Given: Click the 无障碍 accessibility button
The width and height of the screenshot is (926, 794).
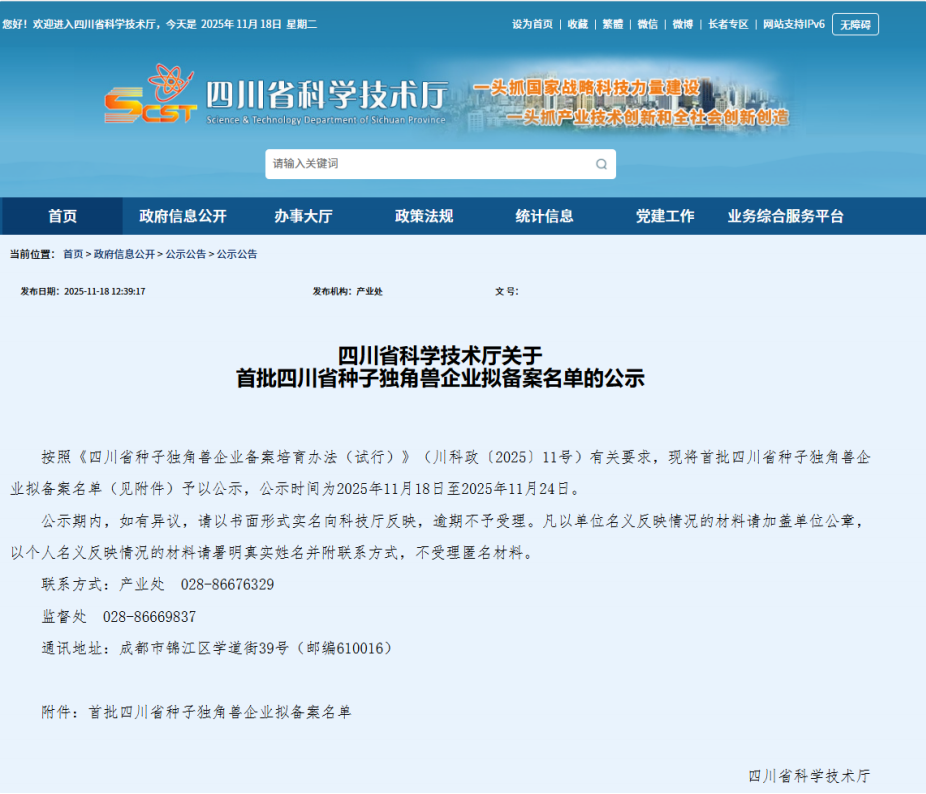Looking at the screenshot, I should click(x=855, y=24).
